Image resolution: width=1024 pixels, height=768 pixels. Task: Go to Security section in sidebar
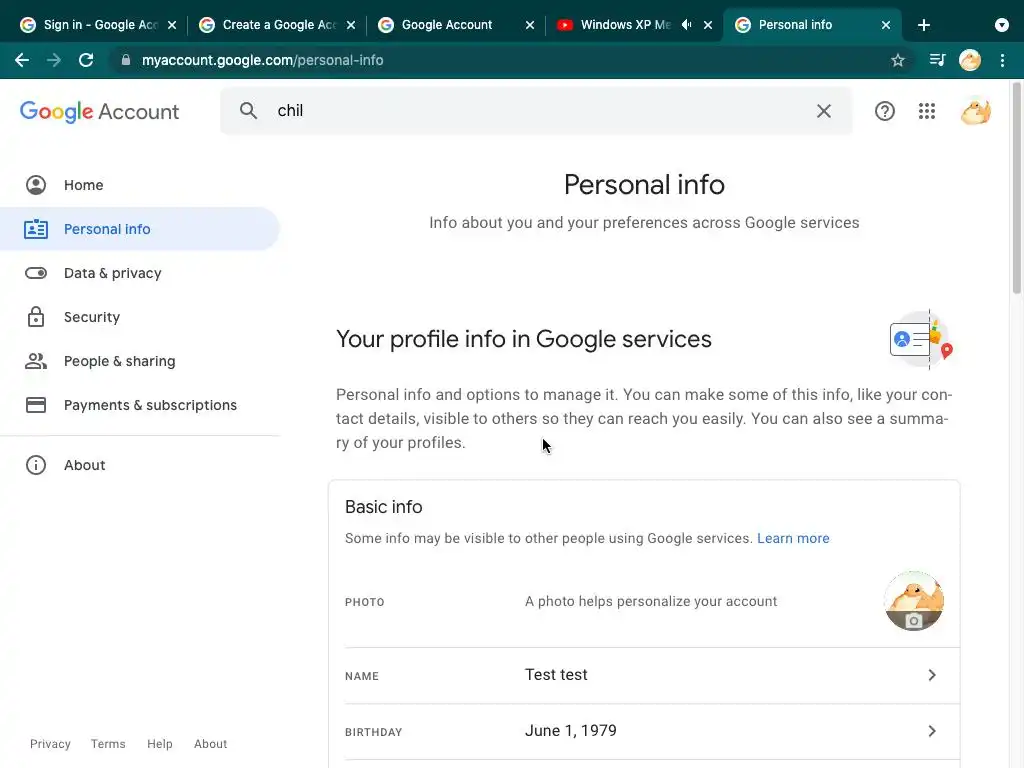(x=92, y=317)
